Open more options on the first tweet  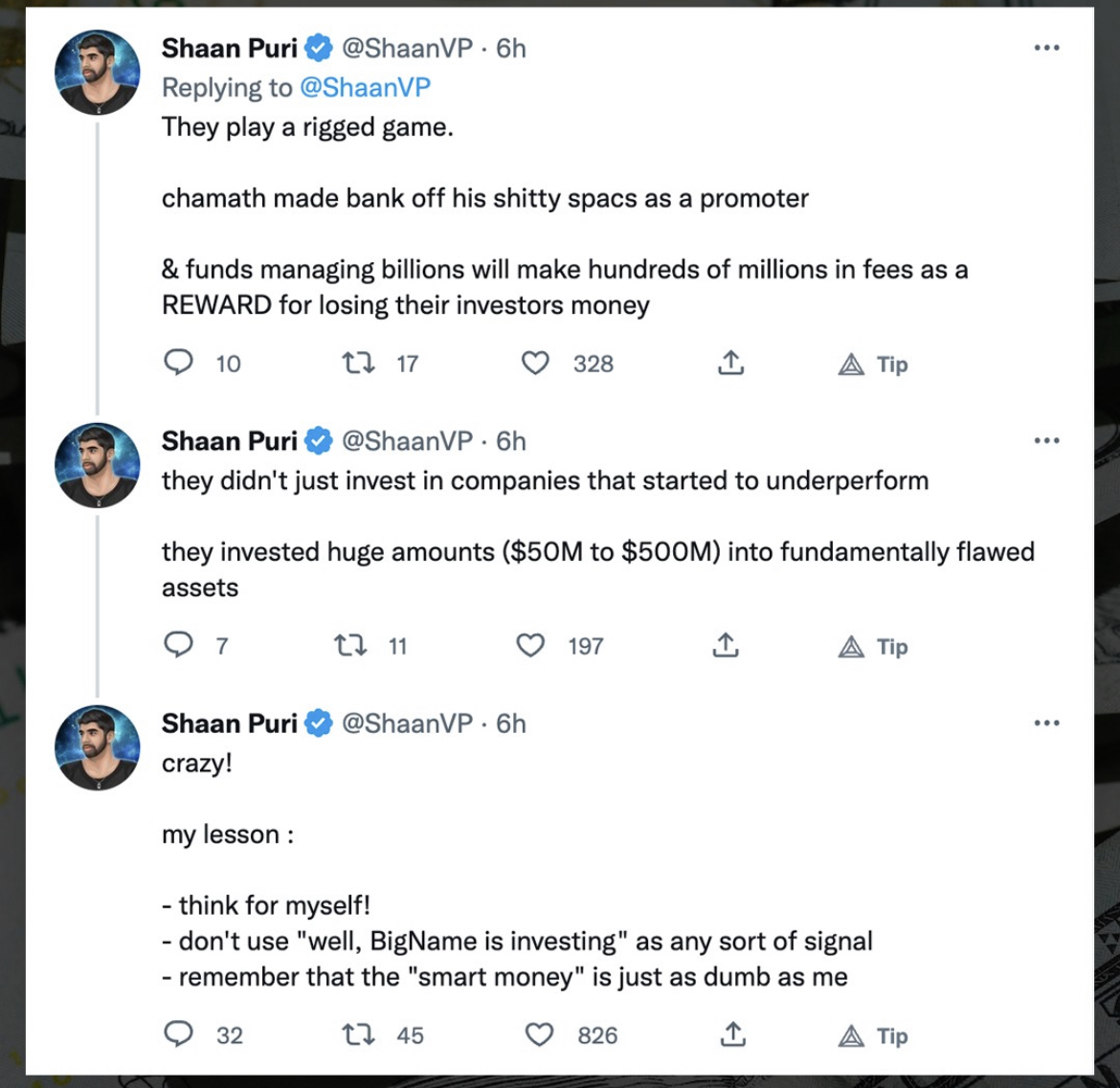[x=1046, y=48]
